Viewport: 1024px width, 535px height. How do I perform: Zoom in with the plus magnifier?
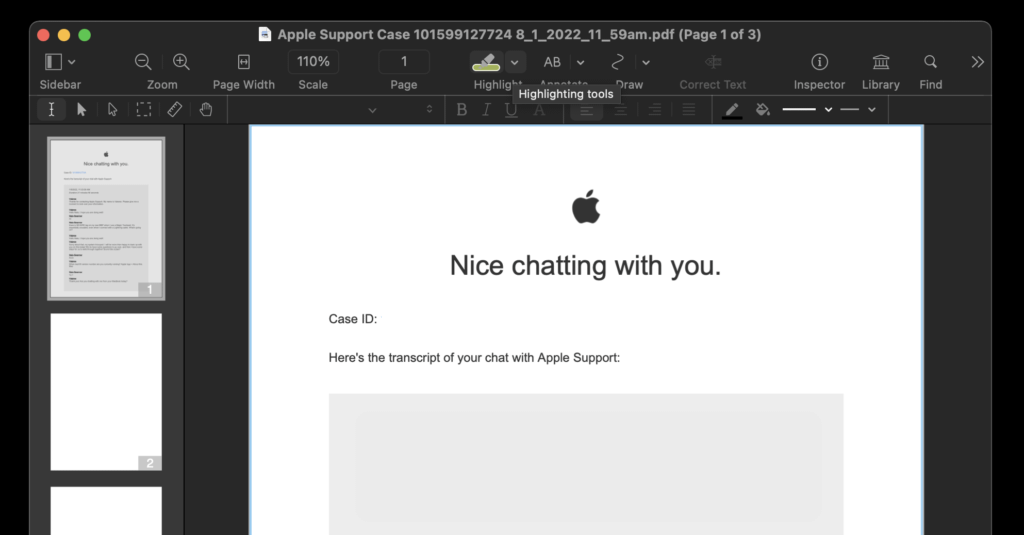click(181, 61)
